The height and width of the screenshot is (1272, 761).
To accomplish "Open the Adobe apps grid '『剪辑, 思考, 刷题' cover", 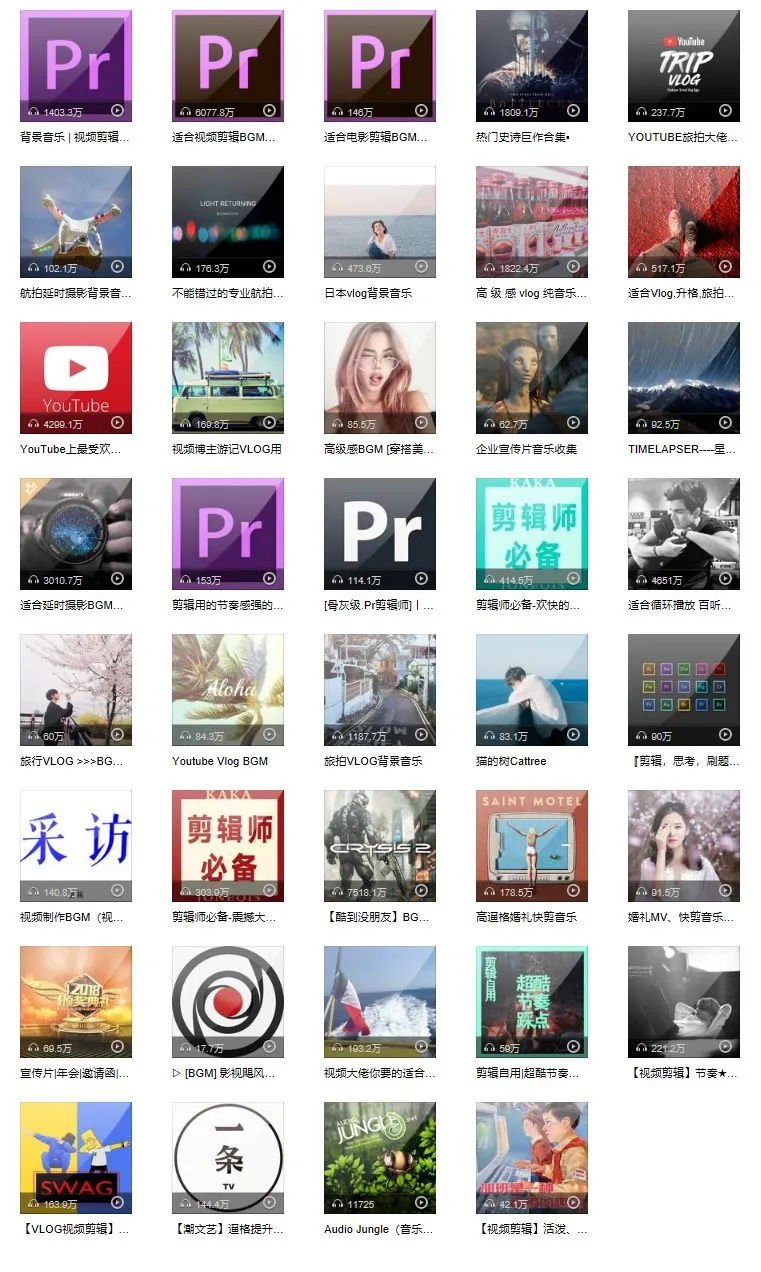I will pos(684,690).
